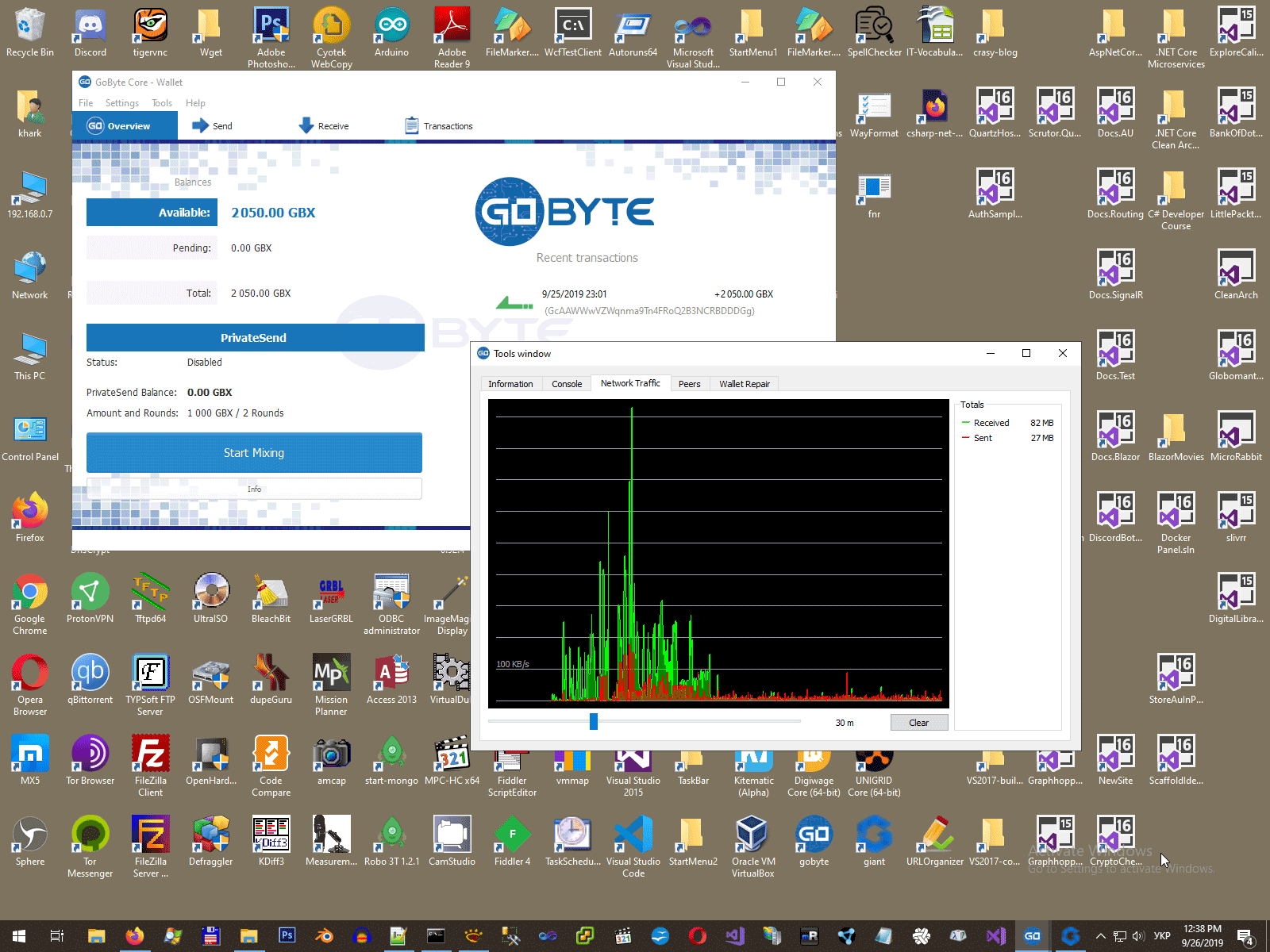
Task: Select the Peers tab in Tools window
Action: [x=690, y=384]
